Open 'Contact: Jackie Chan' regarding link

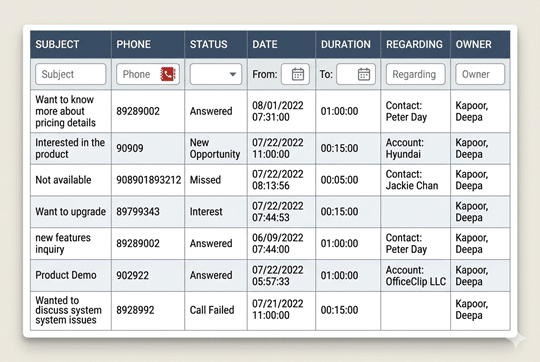pyautogui.click(x=412, y=180)
